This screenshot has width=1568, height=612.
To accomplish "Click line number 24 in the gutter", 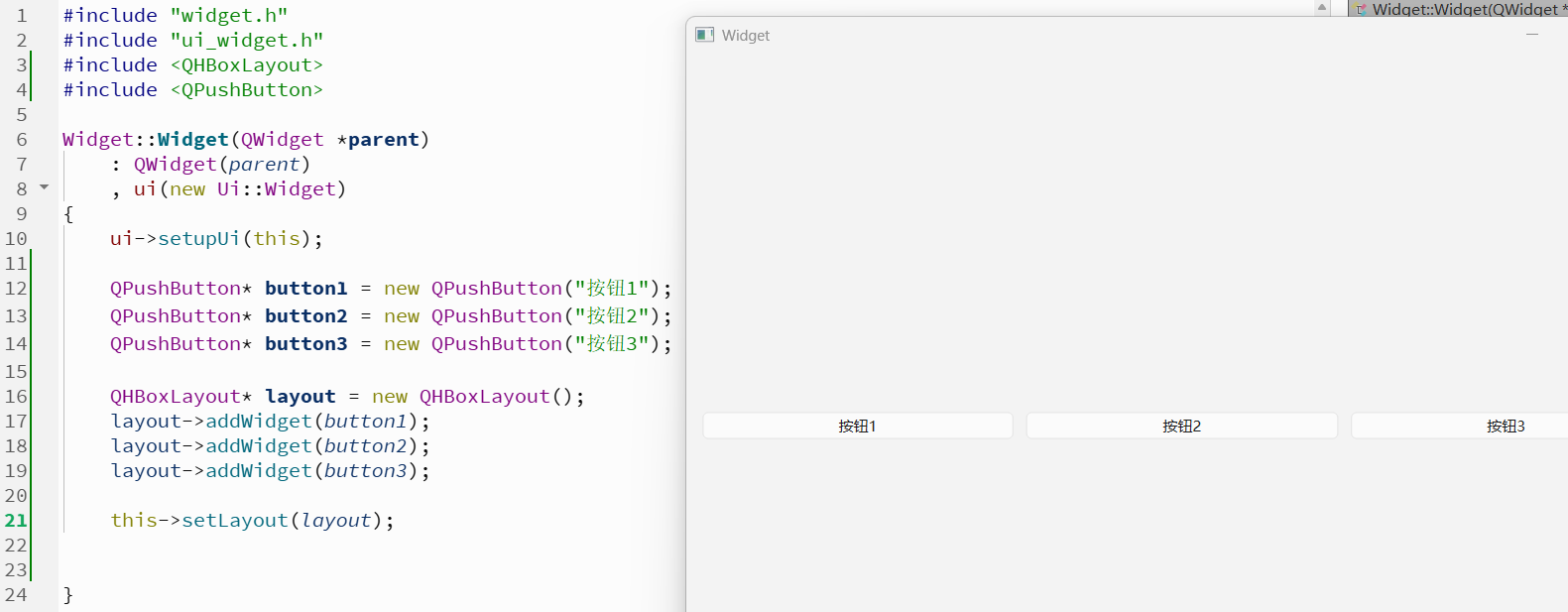I will pyautogui.click(x=16, y=594).
